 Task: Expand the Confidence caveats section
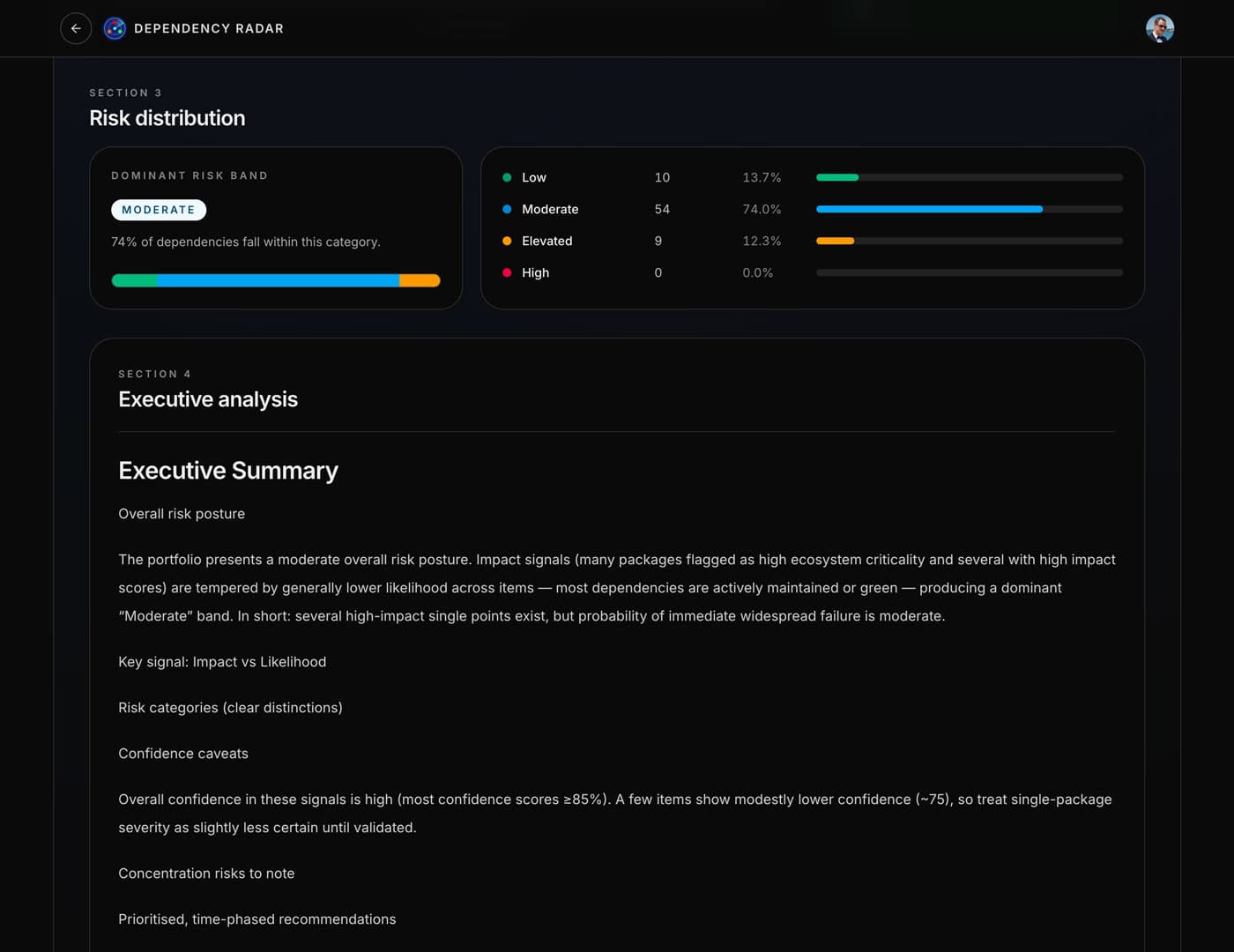[183, 754]
